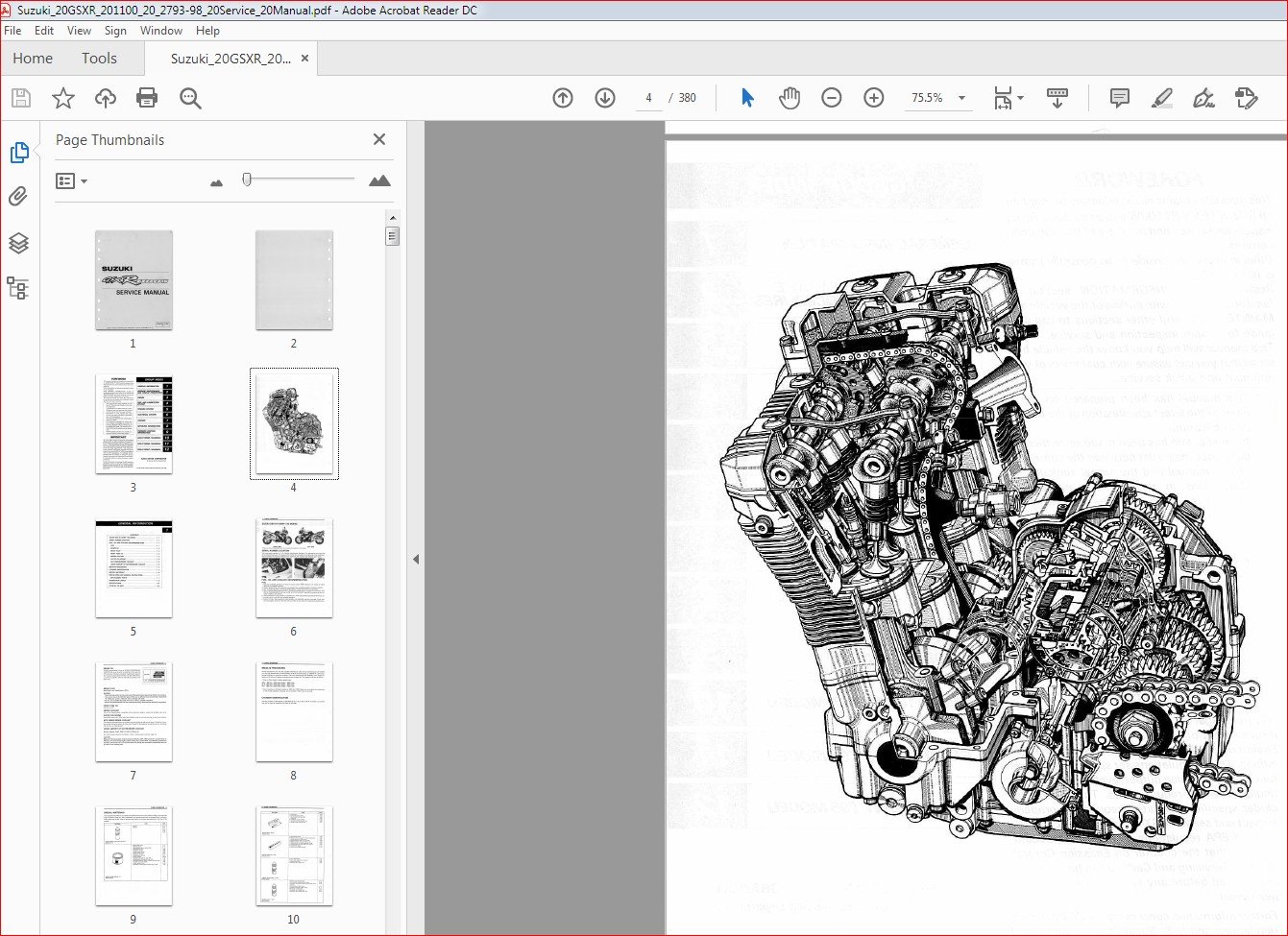Open the Help menu
1288x936 pixels.
[x=207, y=31]
